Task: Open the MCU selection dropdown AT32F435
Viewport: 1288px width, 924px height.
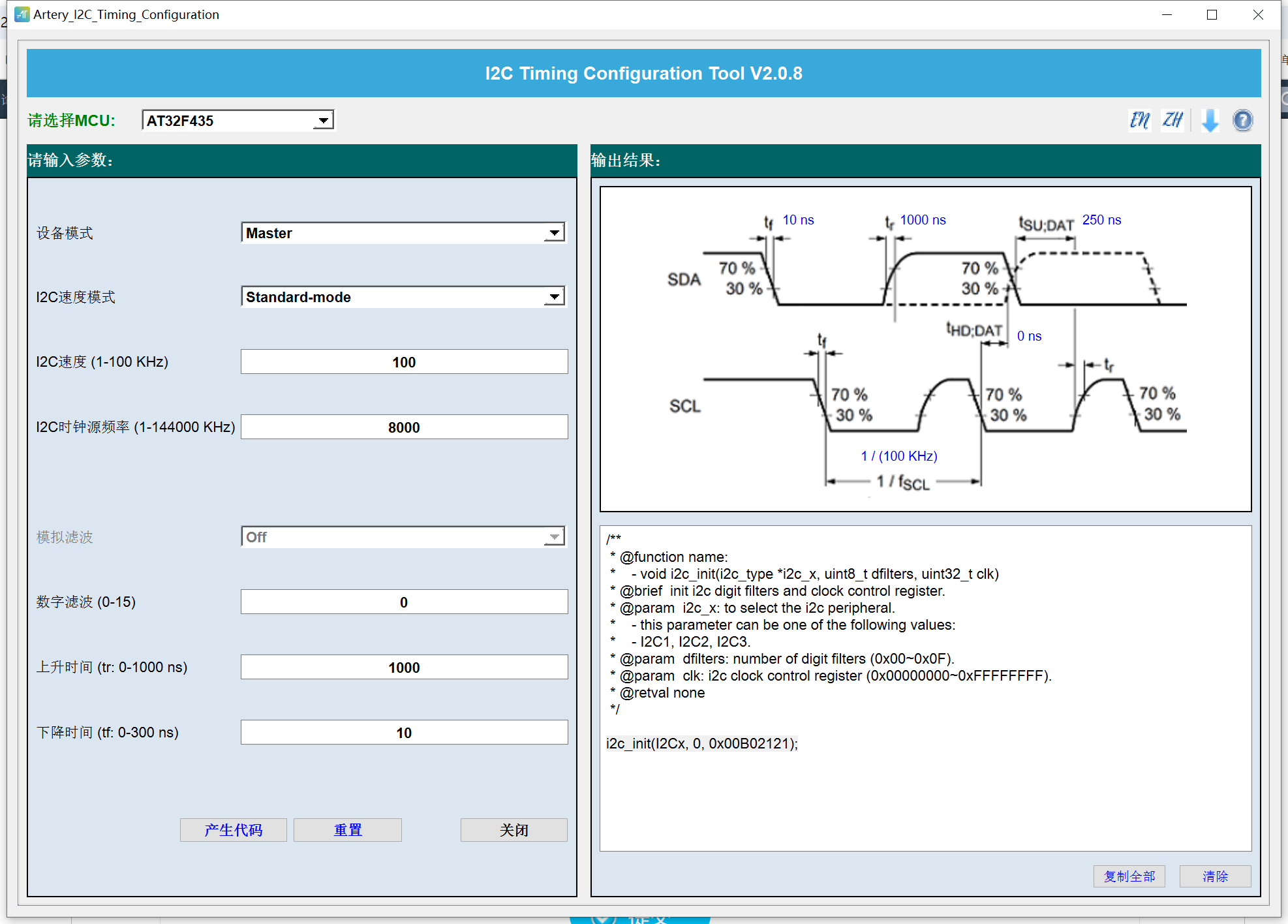Action: [x=238, y=121]
